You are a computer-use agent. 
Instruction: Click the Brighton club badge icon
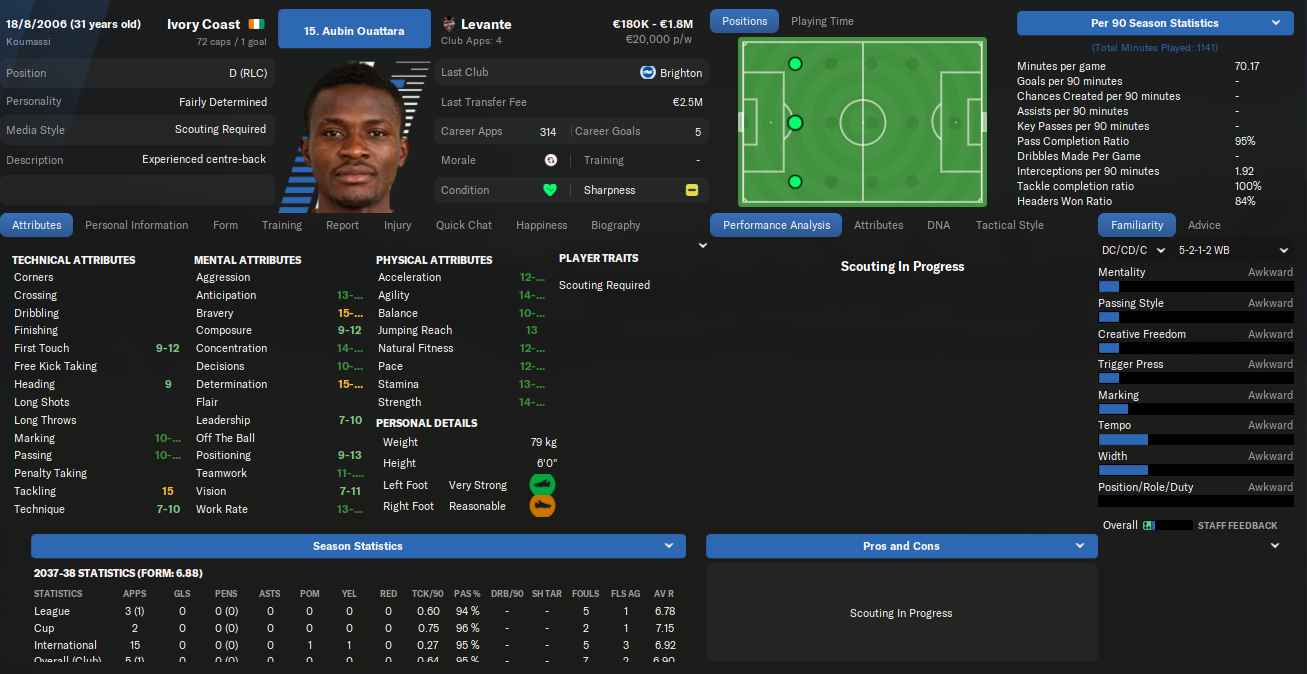[x=648, y=72]
